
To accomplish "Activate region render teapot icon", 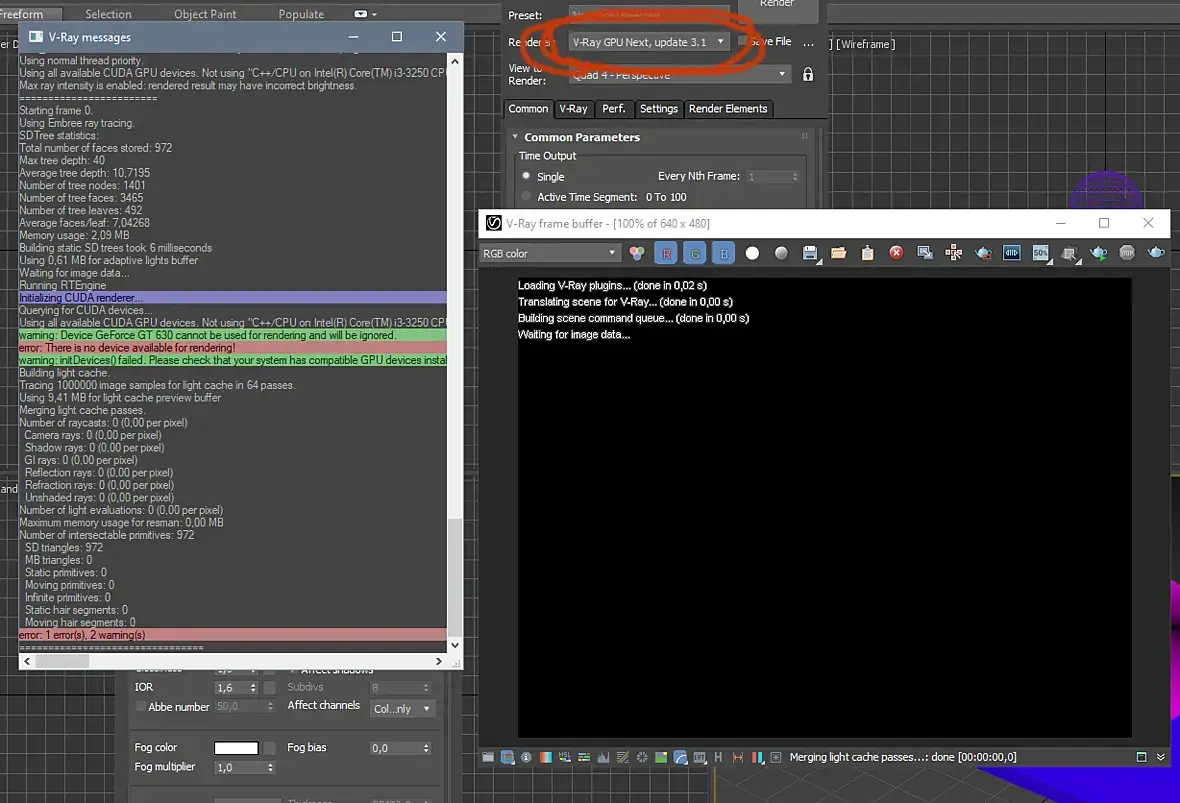I will point(983,254).
